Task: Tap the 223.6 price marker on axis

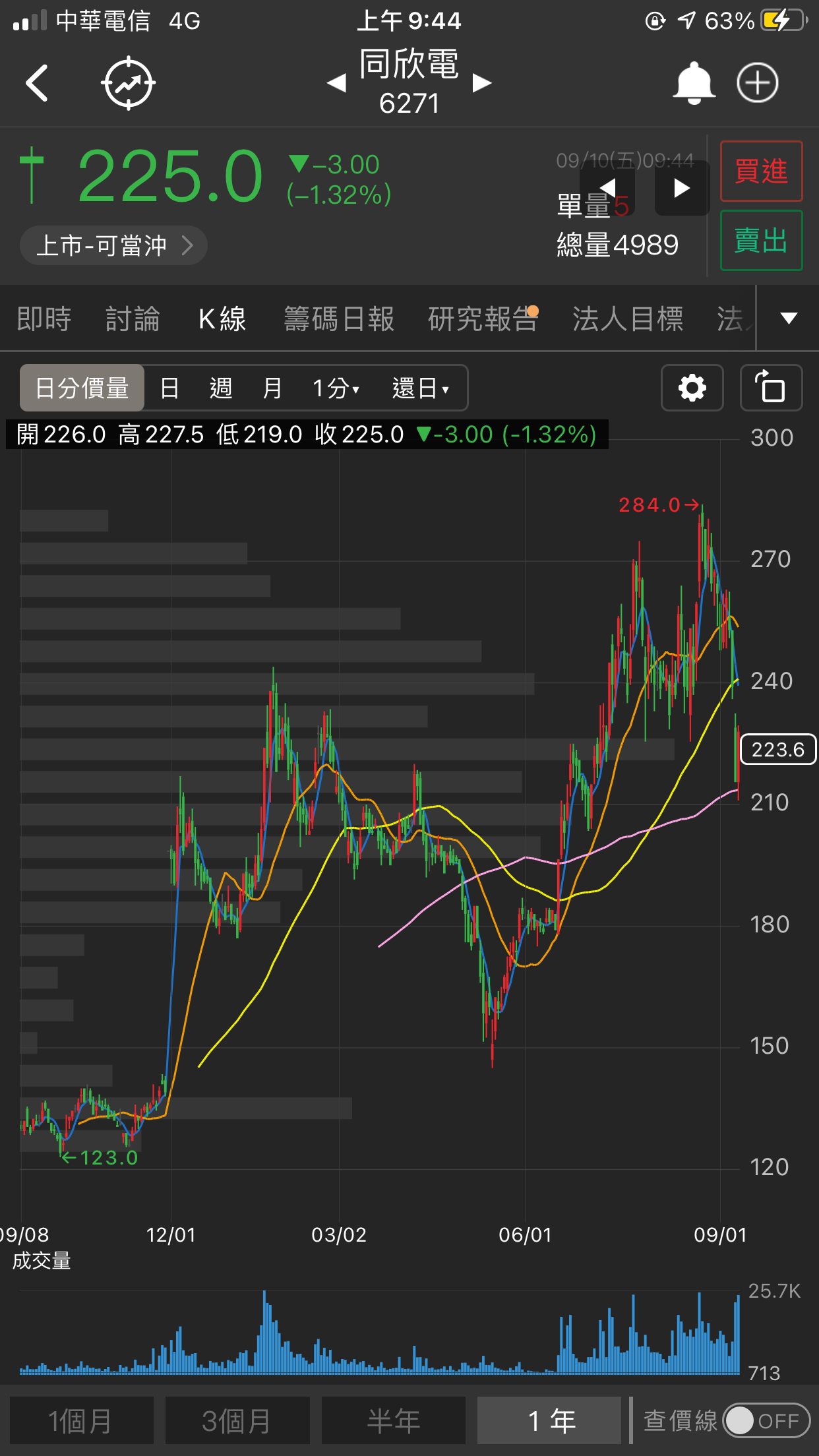Action: (x=778, y=750)
